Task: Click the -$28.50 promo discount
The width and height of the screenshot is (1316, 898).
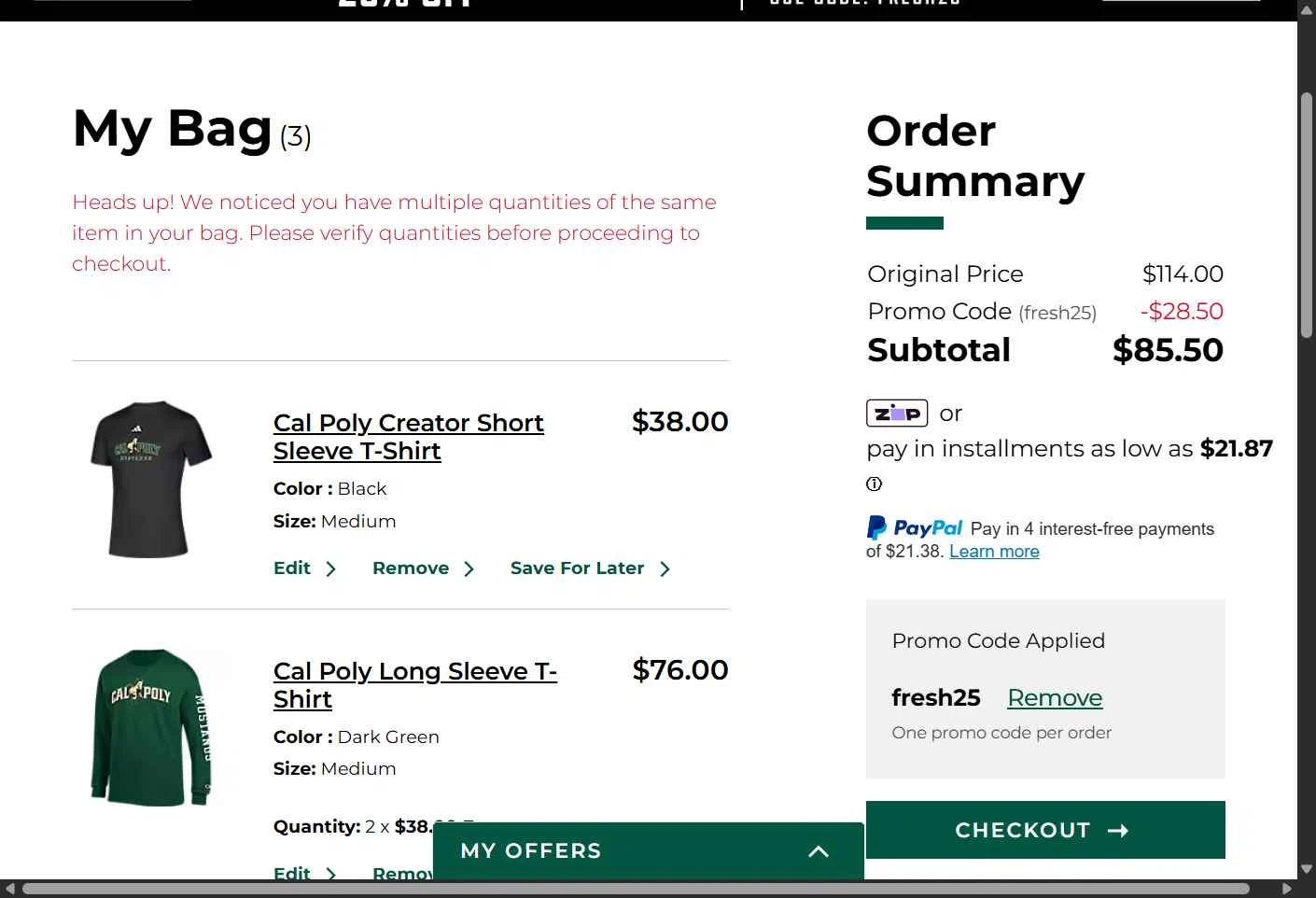Action: 1182,311
